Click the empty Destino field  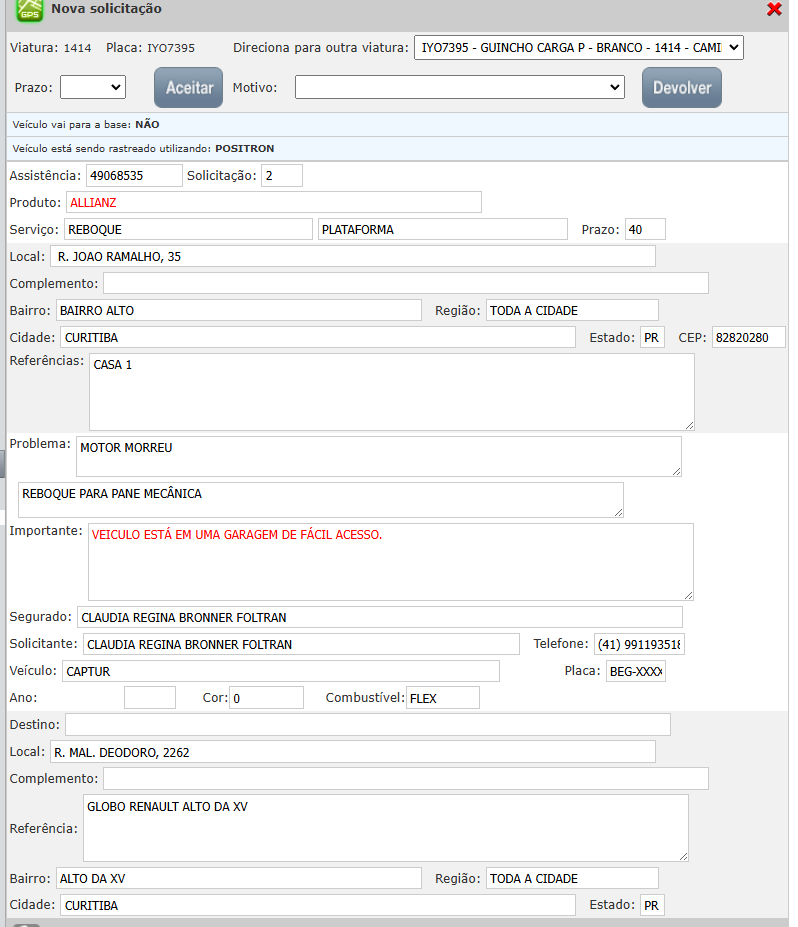(367, 724)
